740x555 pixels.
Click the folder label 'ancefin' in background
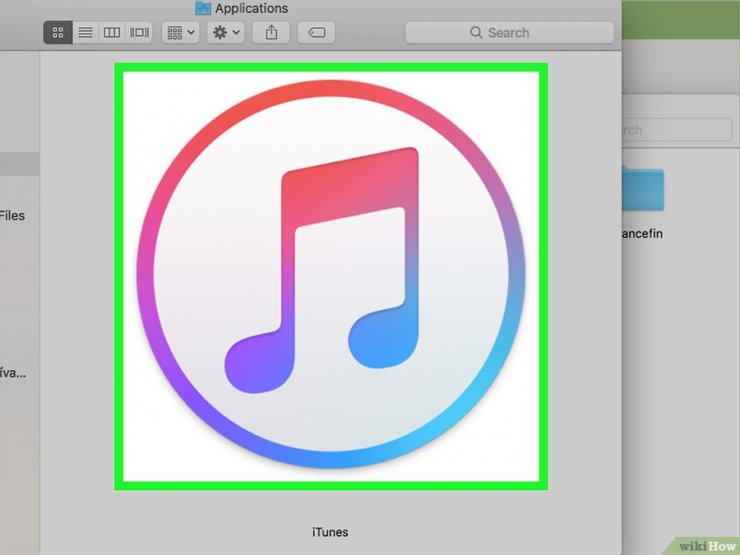click(x=642, y=234)
